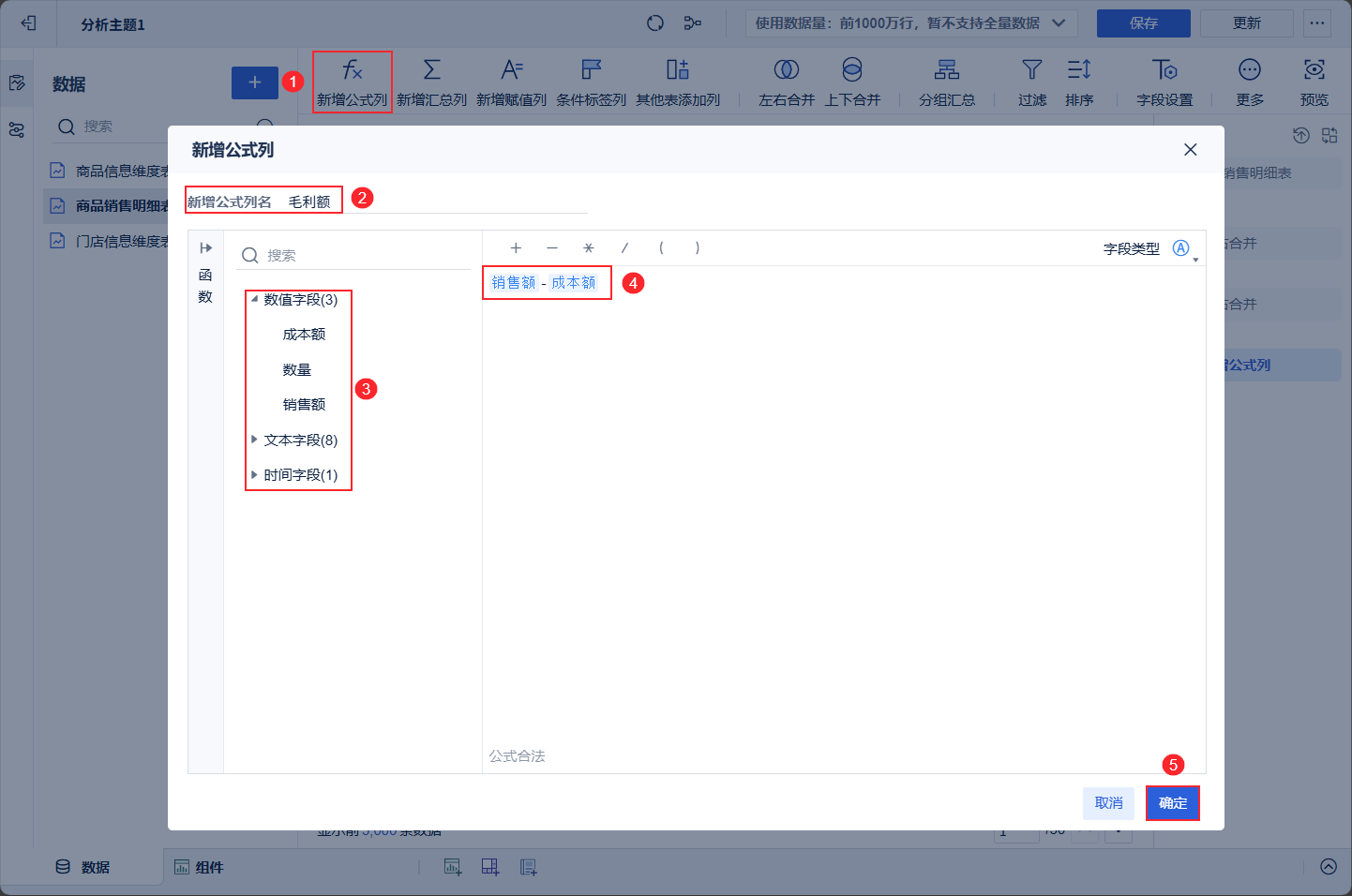
Task: Switch to the 数据 bottom tab
Action: click(x=83, y=867)
